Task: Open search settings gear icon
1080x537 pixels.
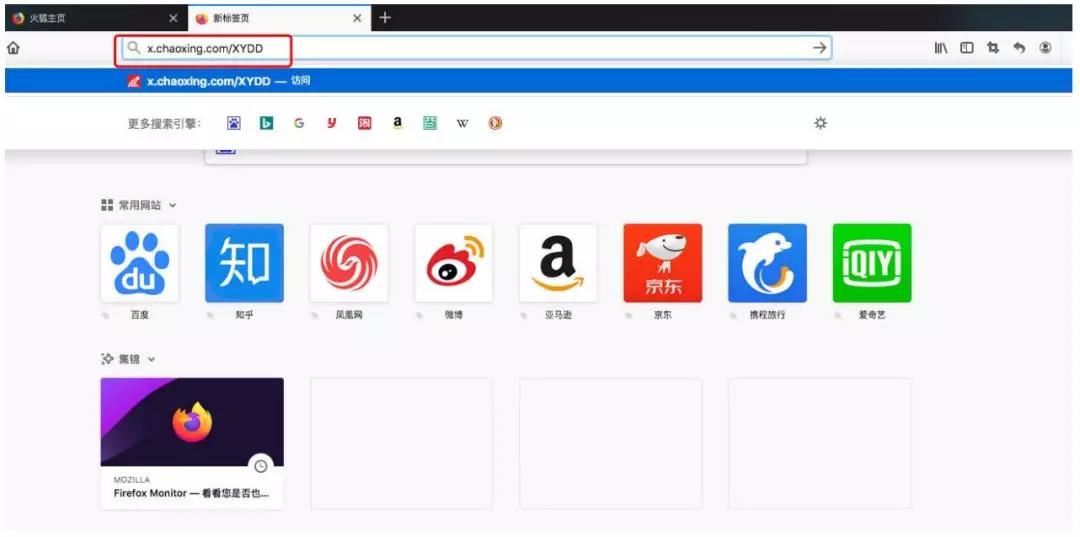Action: coord(820,123)
